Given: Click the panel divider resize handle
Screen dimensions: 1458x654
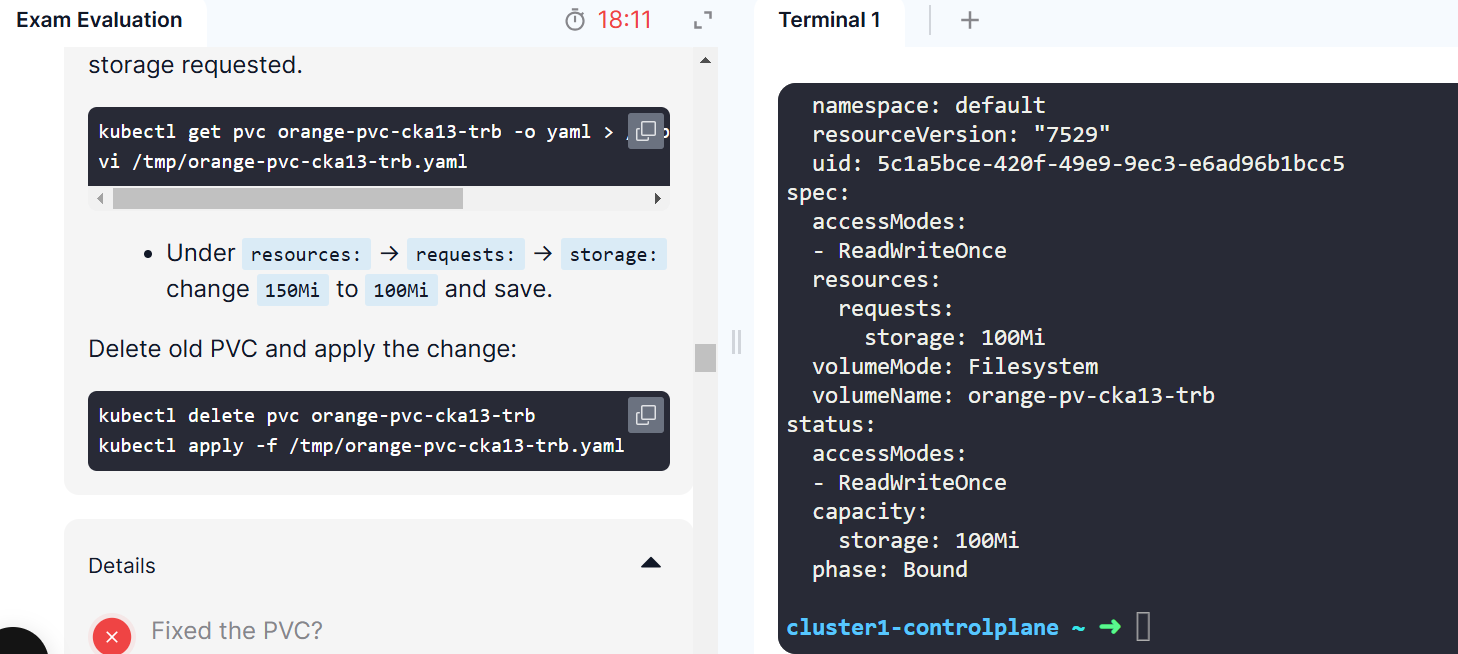Looking at the screenshot, I should [737, 342].
